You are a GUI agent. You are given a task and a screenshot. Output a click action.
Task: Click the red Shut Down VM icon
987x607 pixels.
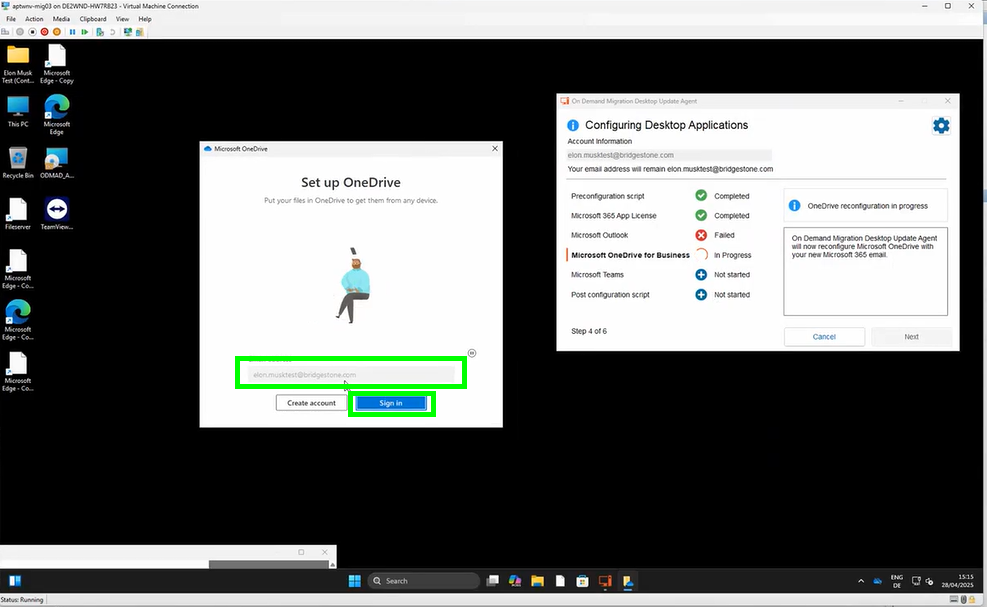point(44,31)
